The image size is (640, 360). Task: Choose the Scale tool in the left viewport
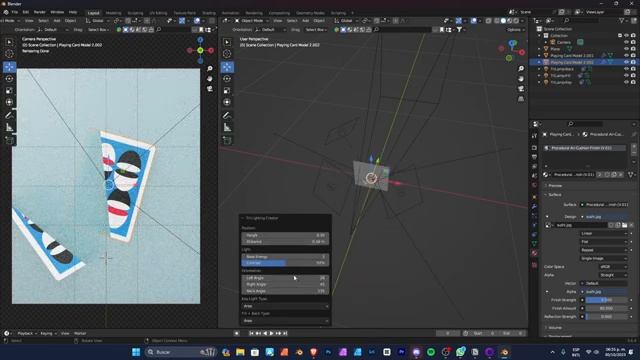[x=9, y=91]
